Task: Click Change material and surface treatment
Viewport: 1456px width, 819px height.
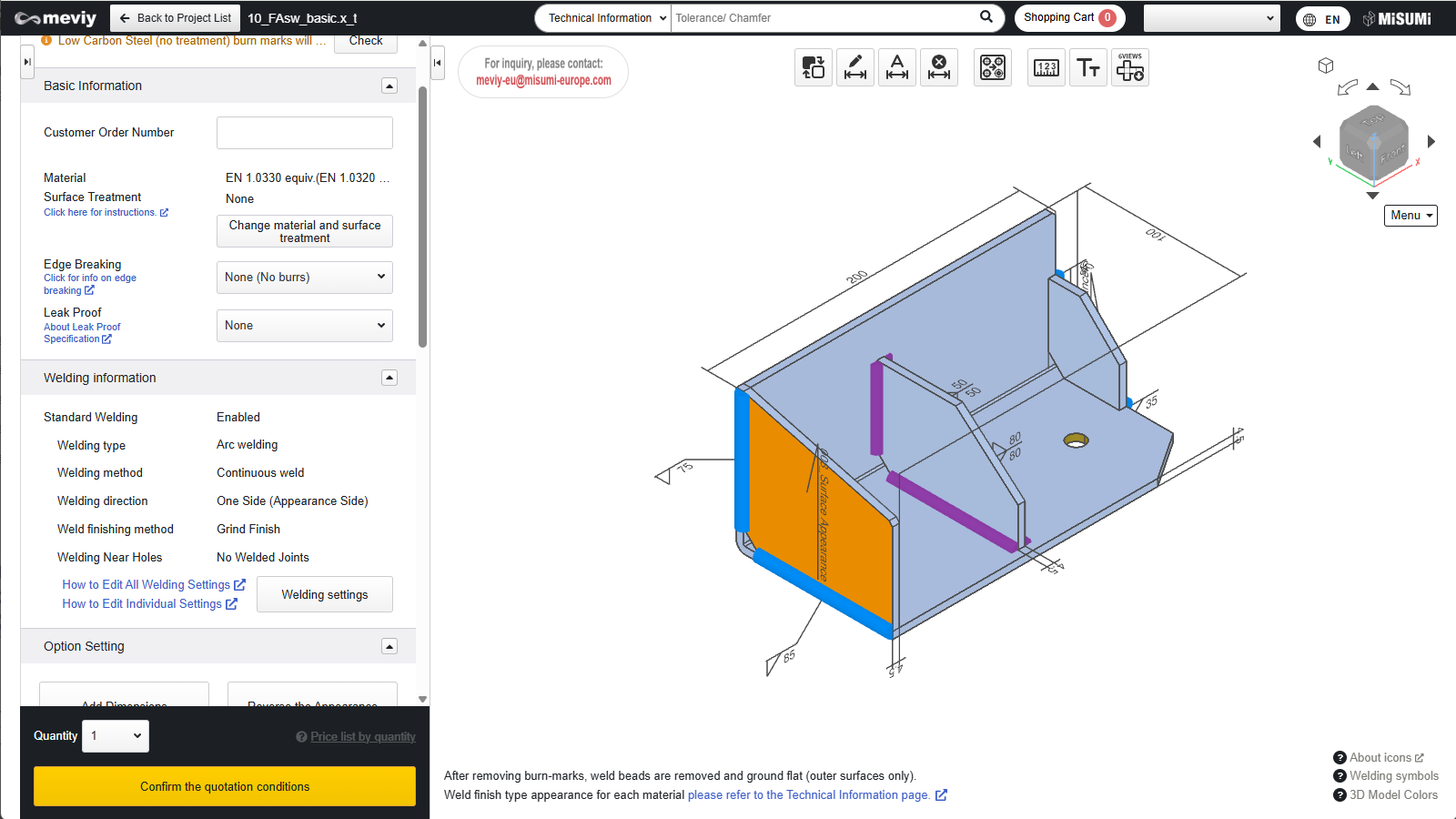Action: (305, 231)
